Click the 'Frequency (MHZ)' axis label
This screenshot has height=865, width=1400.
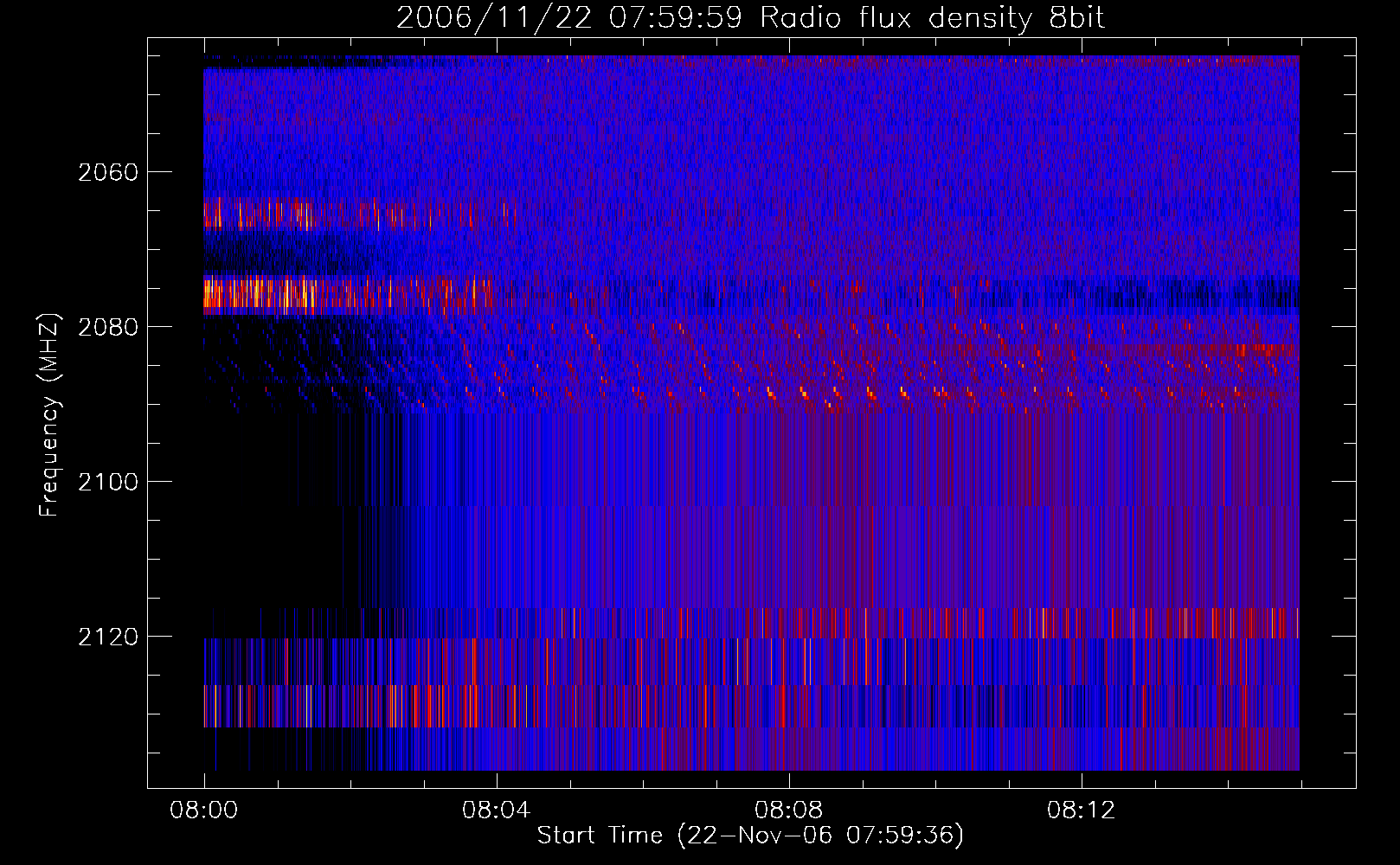pyautogui.click(x=49, y=415)
